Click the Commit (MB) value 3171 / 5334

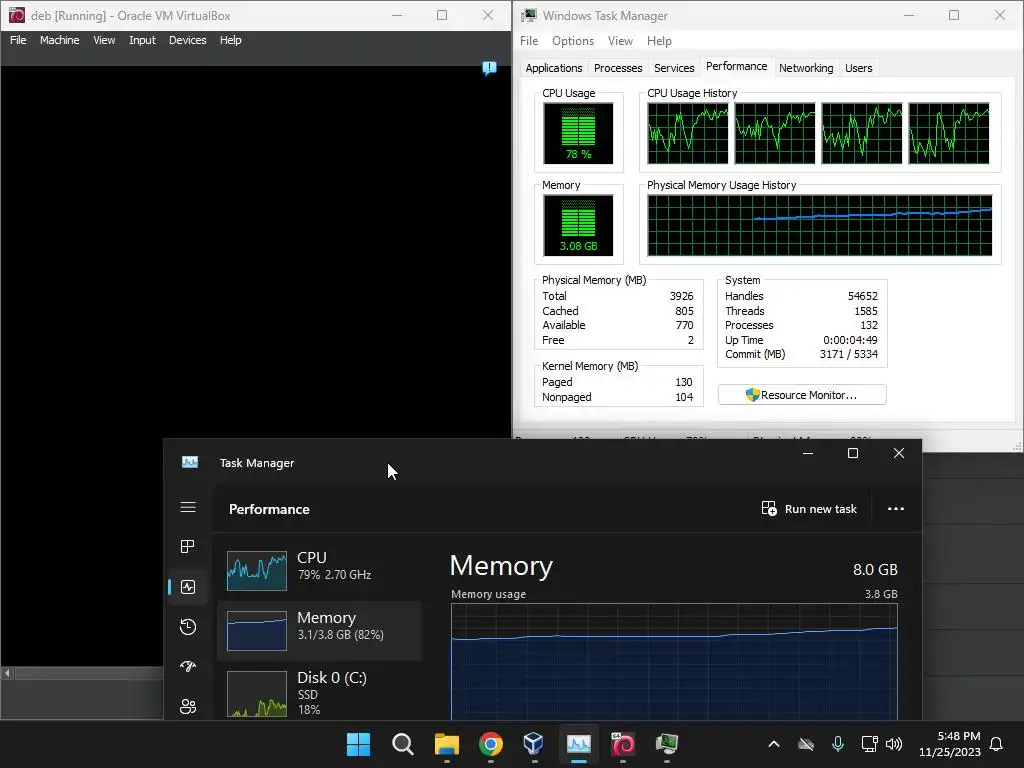(848, 354)
